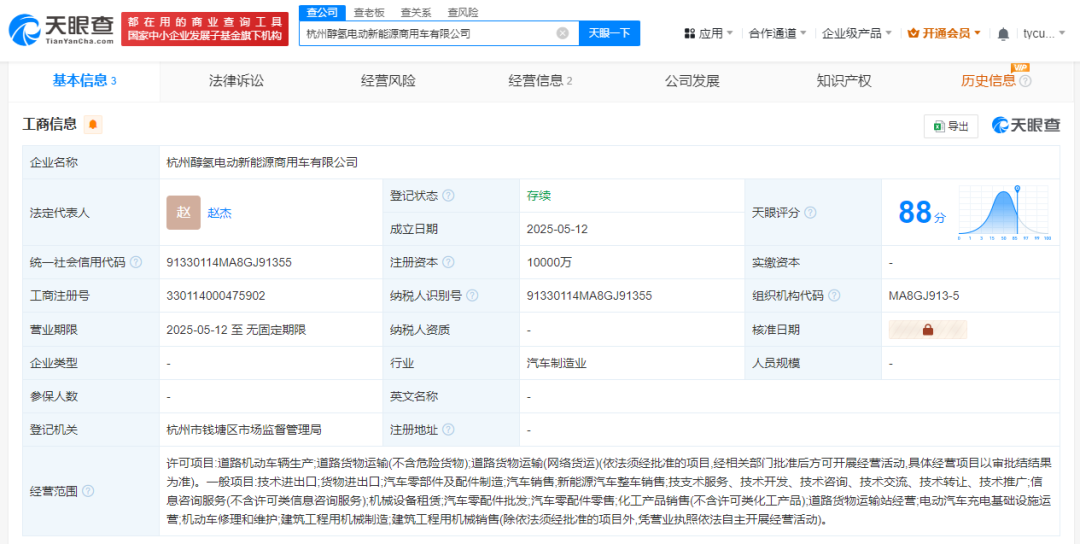Click the 赵 avatar of the legal representative
The width and height of the screenshot is (1080, 544).
pos(183,212)
